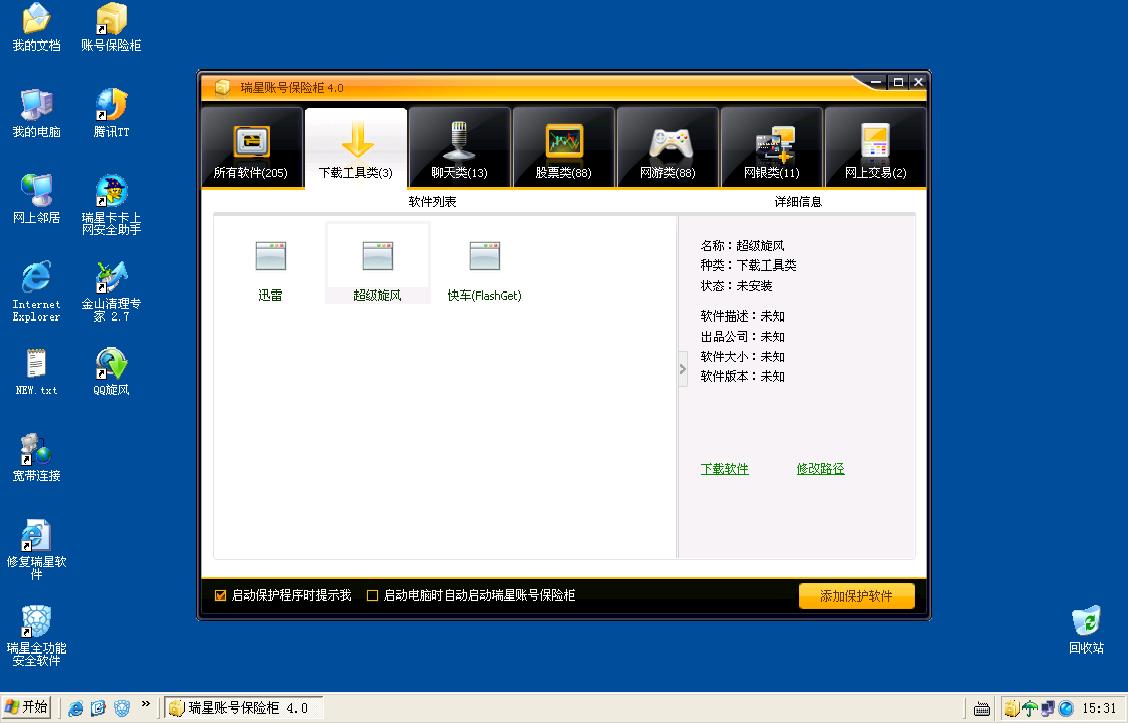Image resolution: width=1128 pixels, height=724 pixels.
Task: Enable 启动电脑时自动启动瑞星账号保险柜 checkbox
Action: (373, 596)
